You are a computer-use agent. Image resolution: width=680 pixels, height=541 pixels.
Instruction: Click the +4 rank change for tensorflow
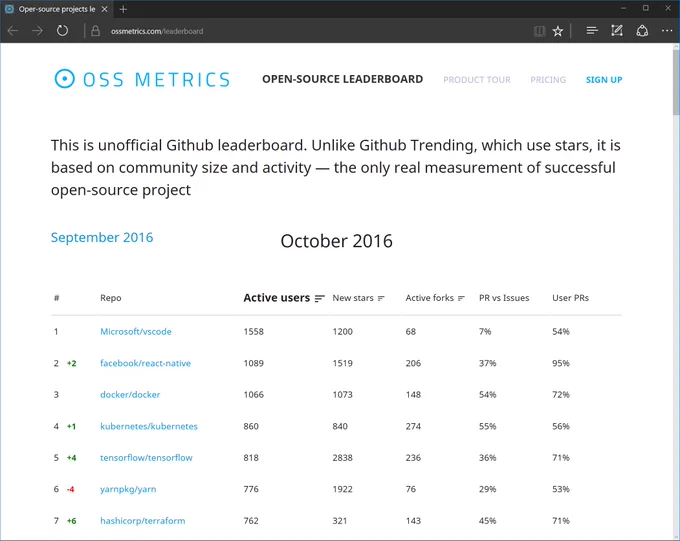pyautogui.click(x=72, y=458)
